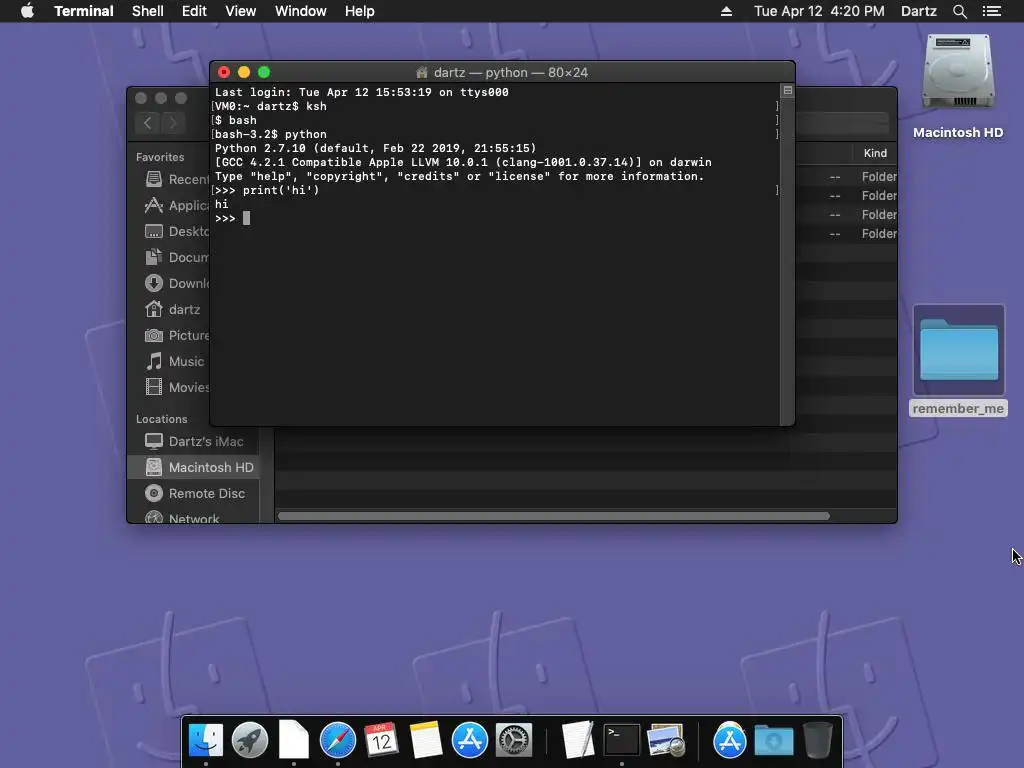Click the home proxy icon in Terminal title

[422, 72]
